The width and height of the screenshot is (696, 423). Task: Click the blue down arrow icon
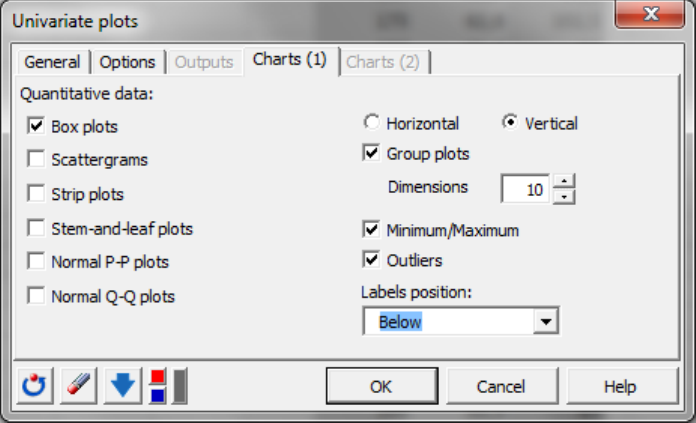(123, 385)
